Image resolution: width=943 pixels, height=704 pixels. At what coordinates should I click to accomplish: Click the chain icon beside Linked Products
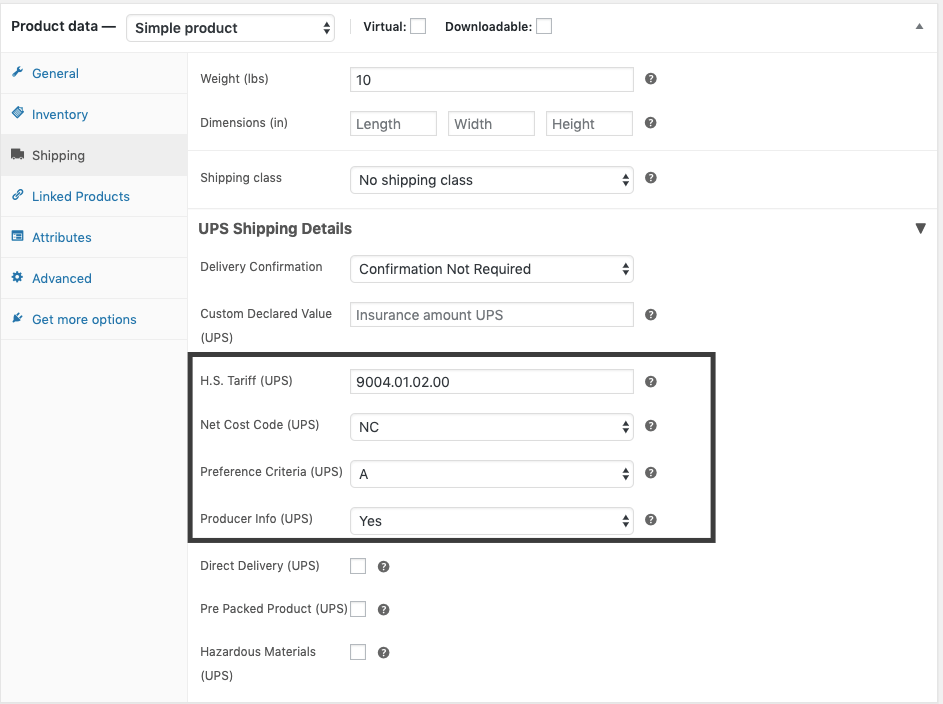click(18, 196)
